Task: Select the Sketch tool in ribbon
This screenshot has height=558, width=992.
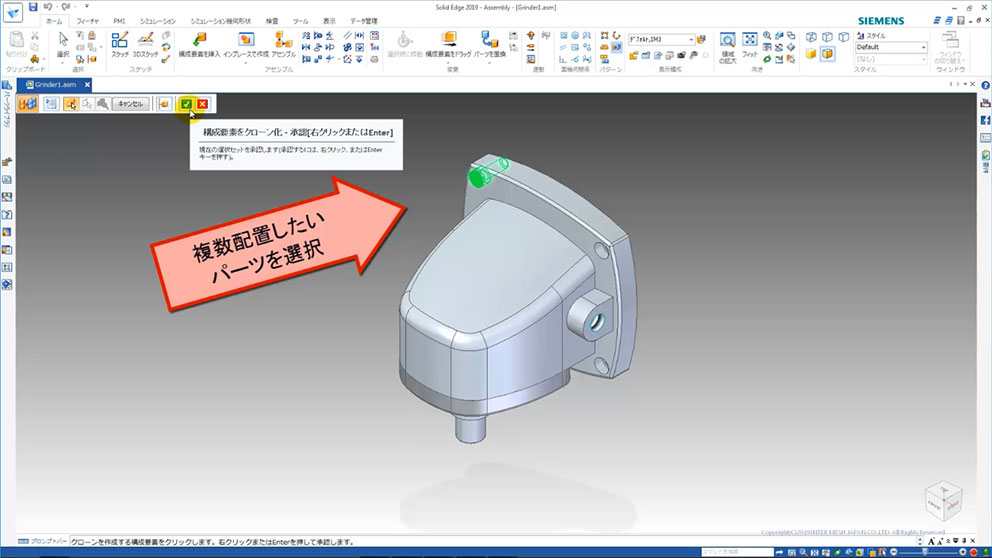Action: pyautogui.click(x=120, y=43)
